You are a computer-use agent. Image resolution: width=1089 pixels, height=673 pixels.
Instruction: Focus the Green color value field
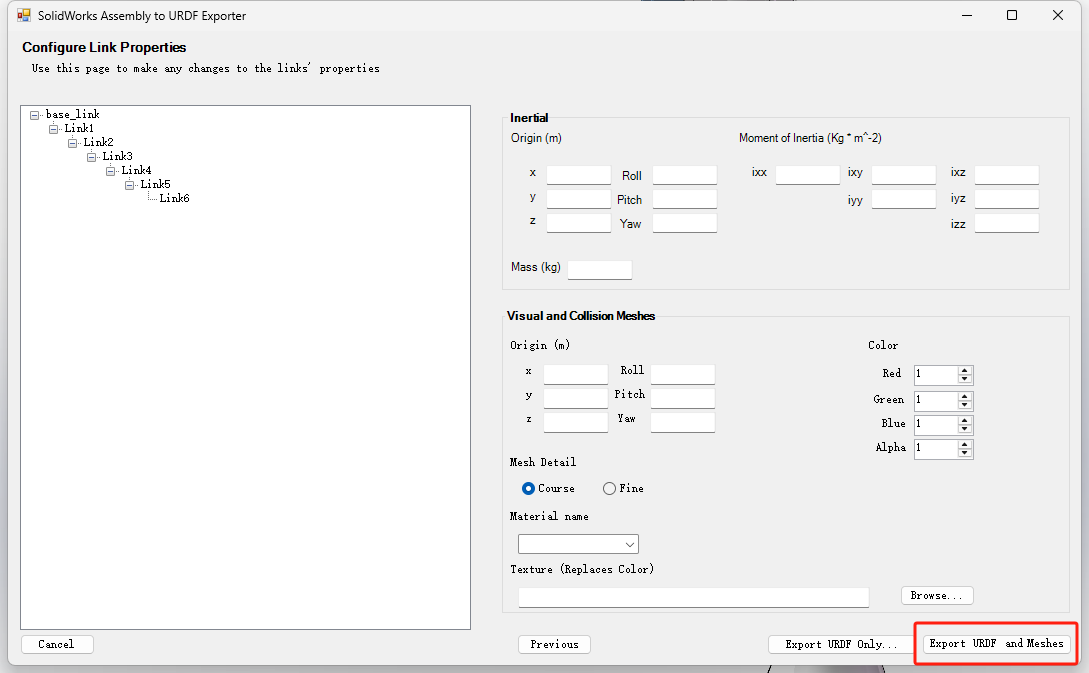936,401
